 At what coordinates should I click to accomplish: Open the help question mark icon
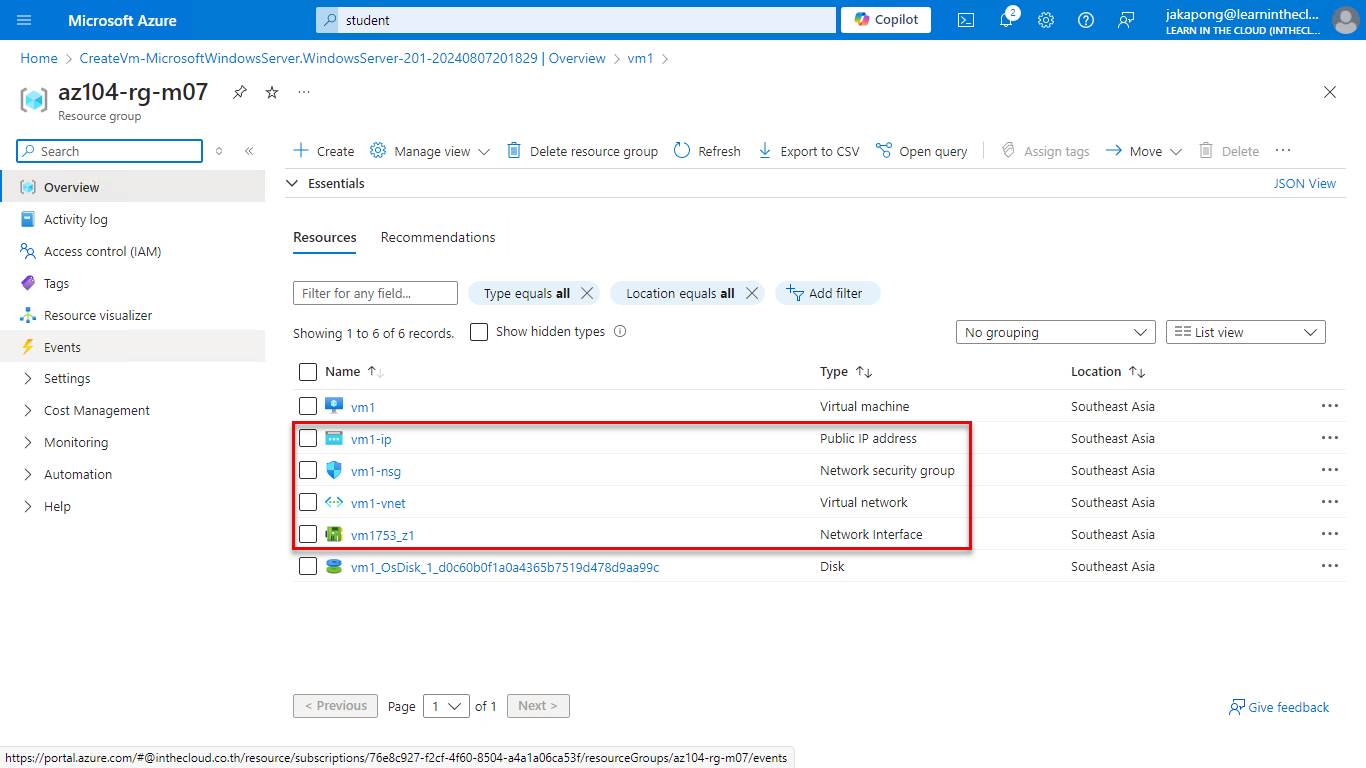click(1086, 20)
